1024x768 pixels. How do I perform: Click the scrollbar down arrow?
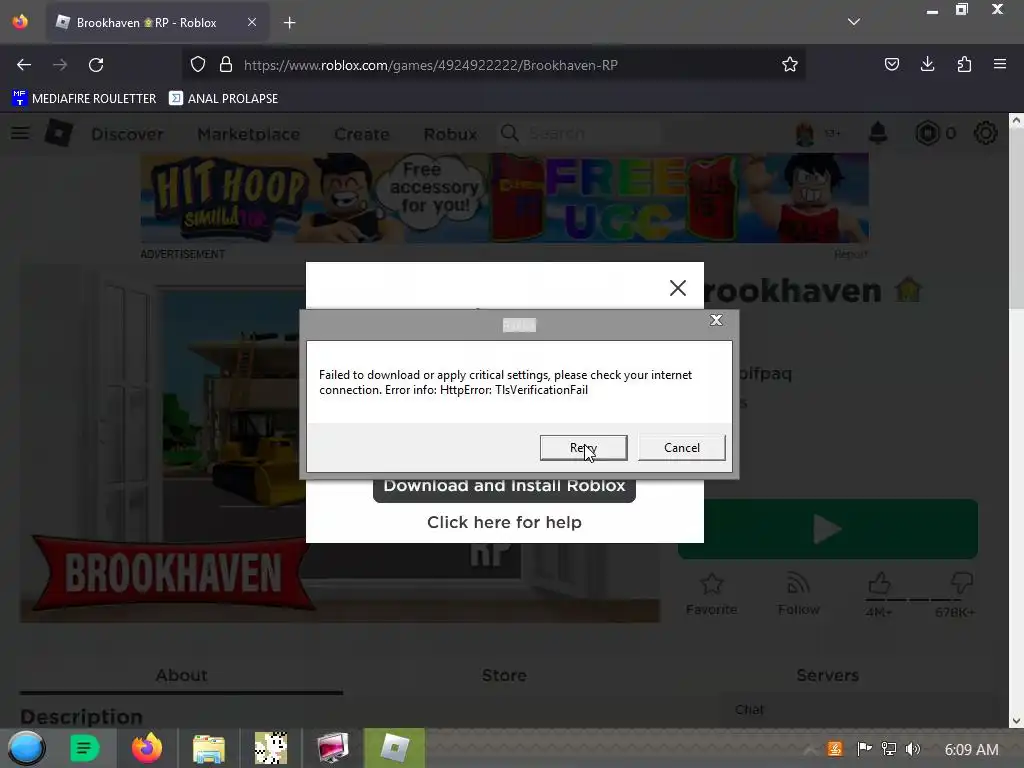tap(1016, 721)
